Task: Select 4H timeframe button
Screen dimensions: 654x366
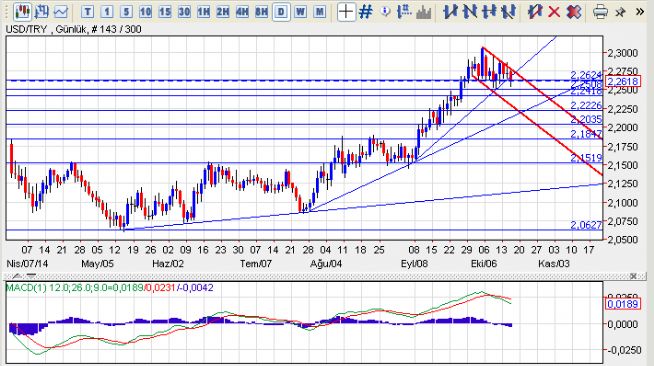Action: [x=242, y=12]
